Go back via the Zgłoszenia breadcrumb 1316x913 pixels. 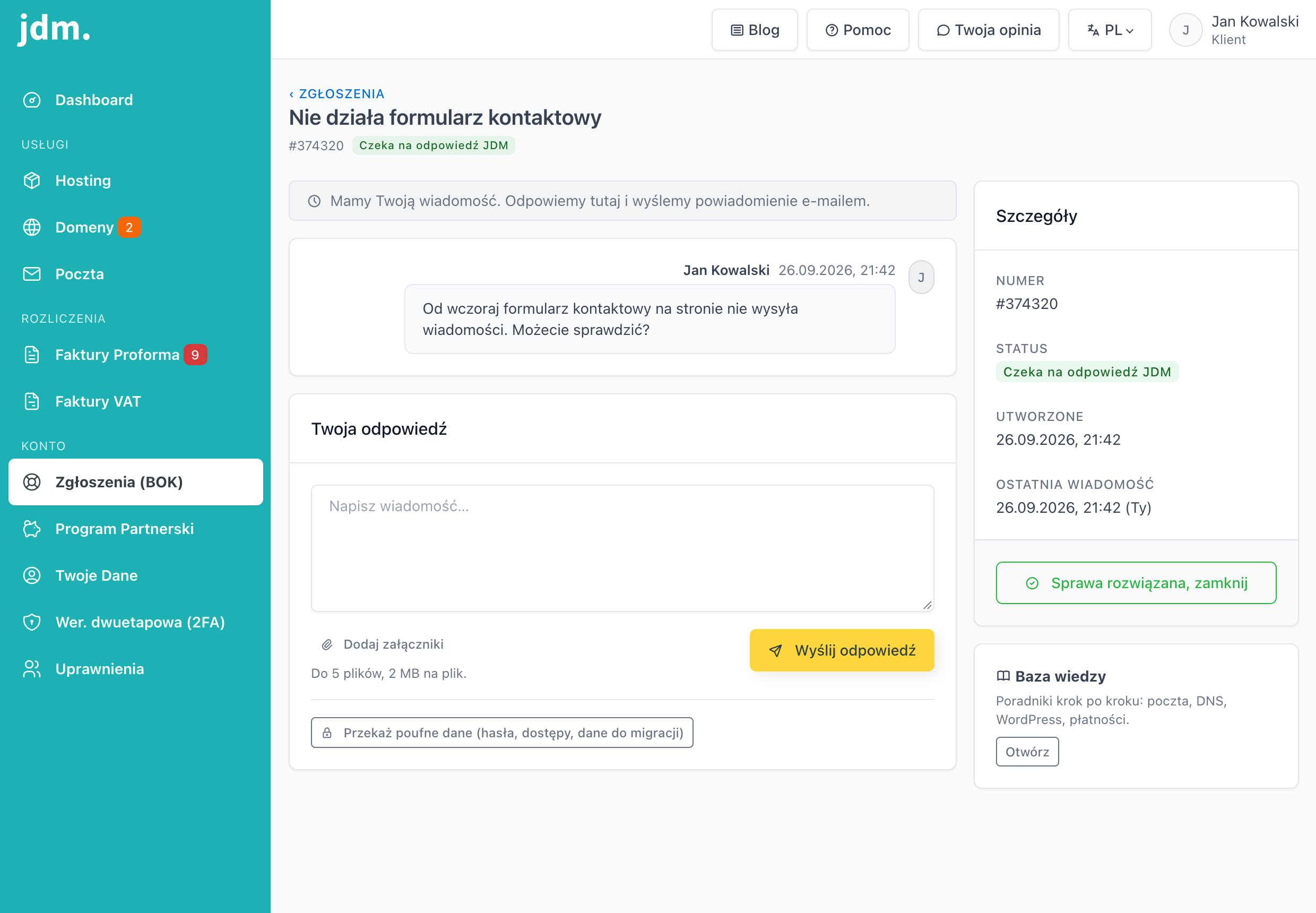point(337,94)
